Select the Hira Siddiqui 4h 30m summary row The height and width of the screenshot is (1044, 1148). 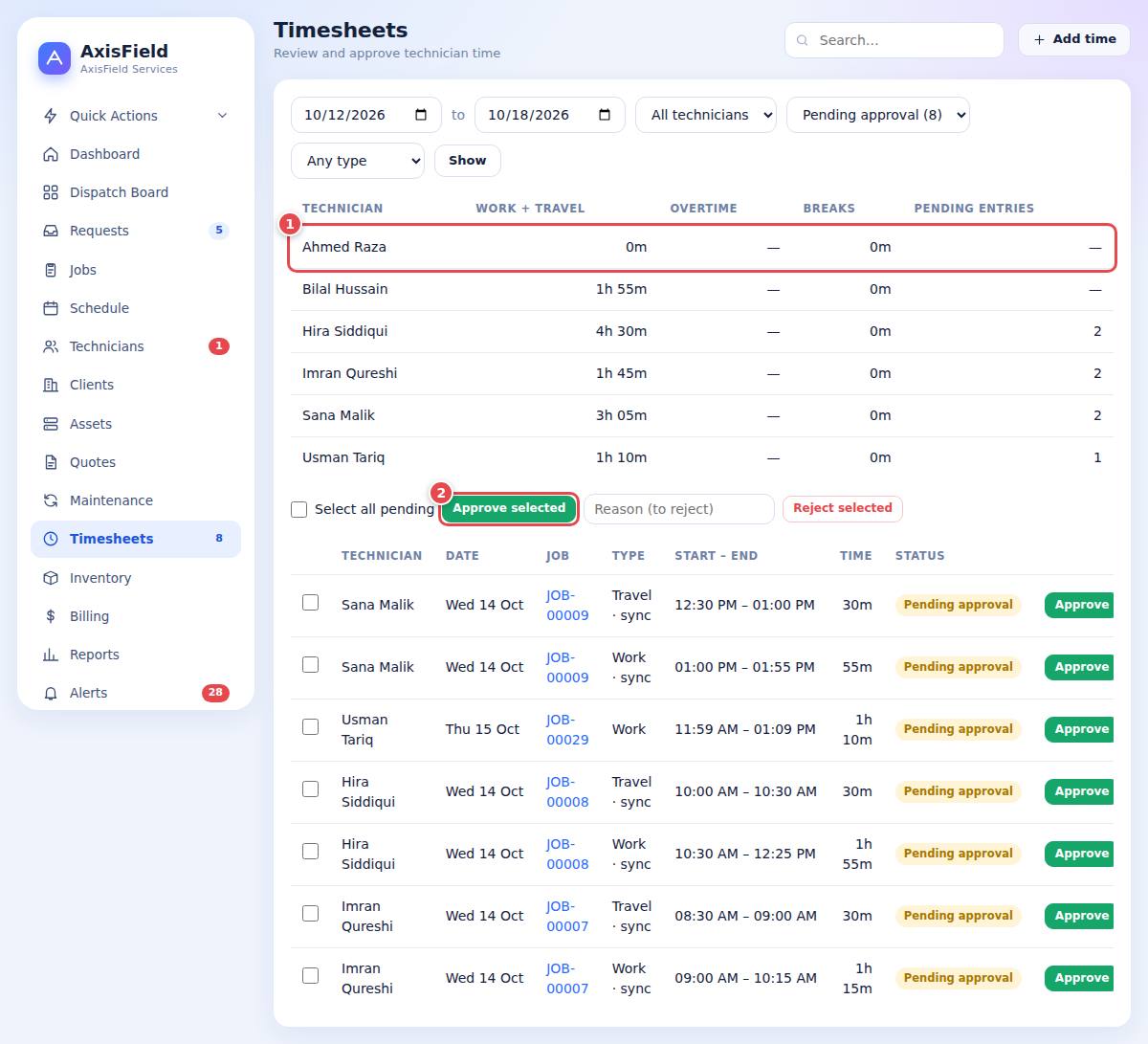point(702,331)
